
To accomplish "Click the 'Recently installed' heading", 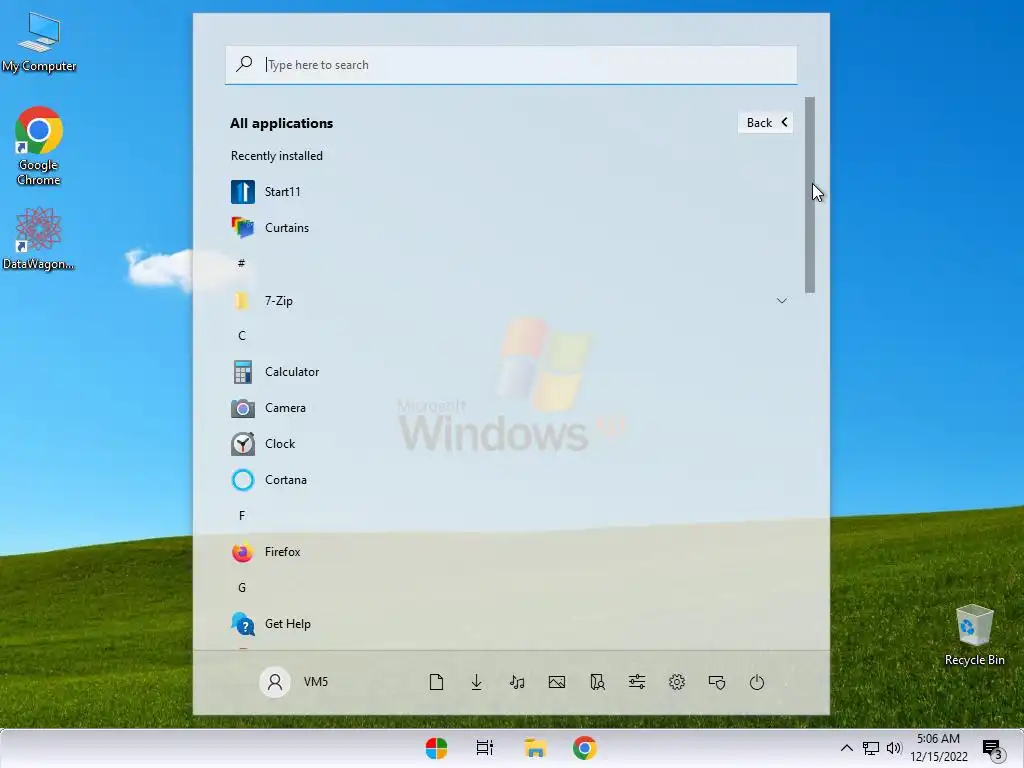I will (x=277, y=156).
